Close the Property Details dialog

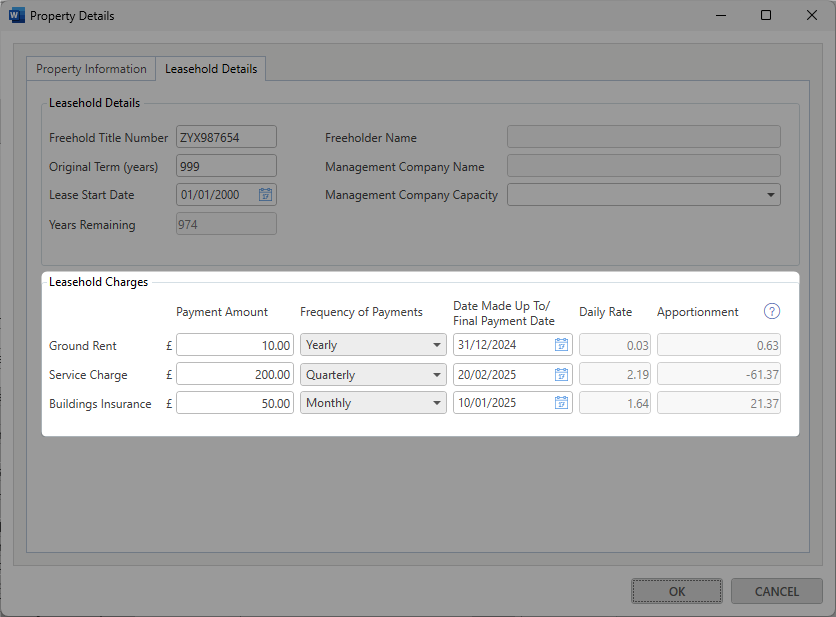(x=811, y=16)
